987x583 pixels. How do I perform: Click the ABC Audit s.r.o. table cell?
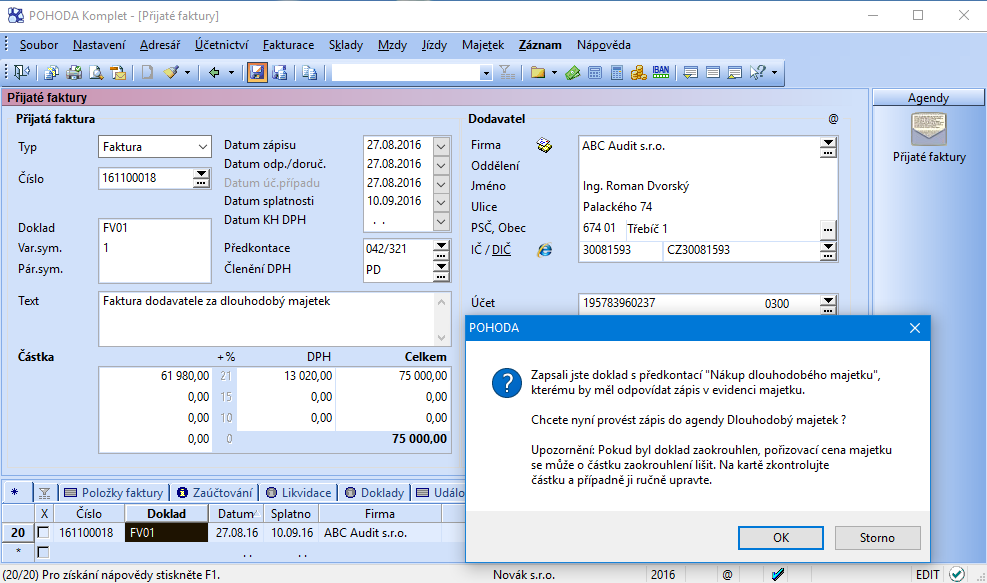click(380, 533)
